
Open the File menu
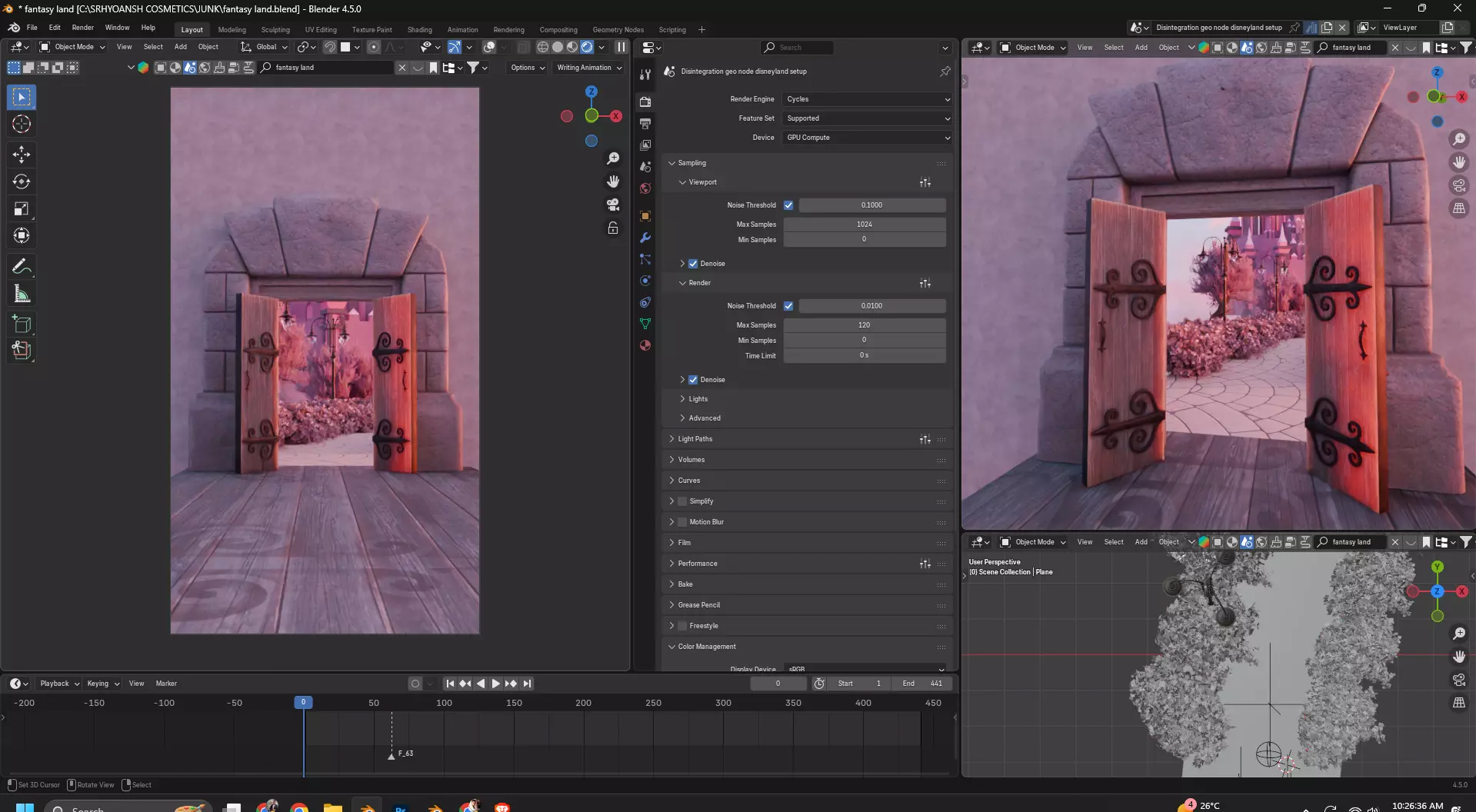(x=32, y=28)
